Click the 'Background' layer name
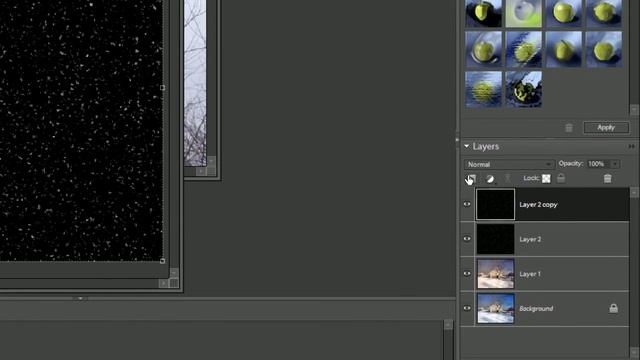Screen dimensions: 640x360 point(536,309)
